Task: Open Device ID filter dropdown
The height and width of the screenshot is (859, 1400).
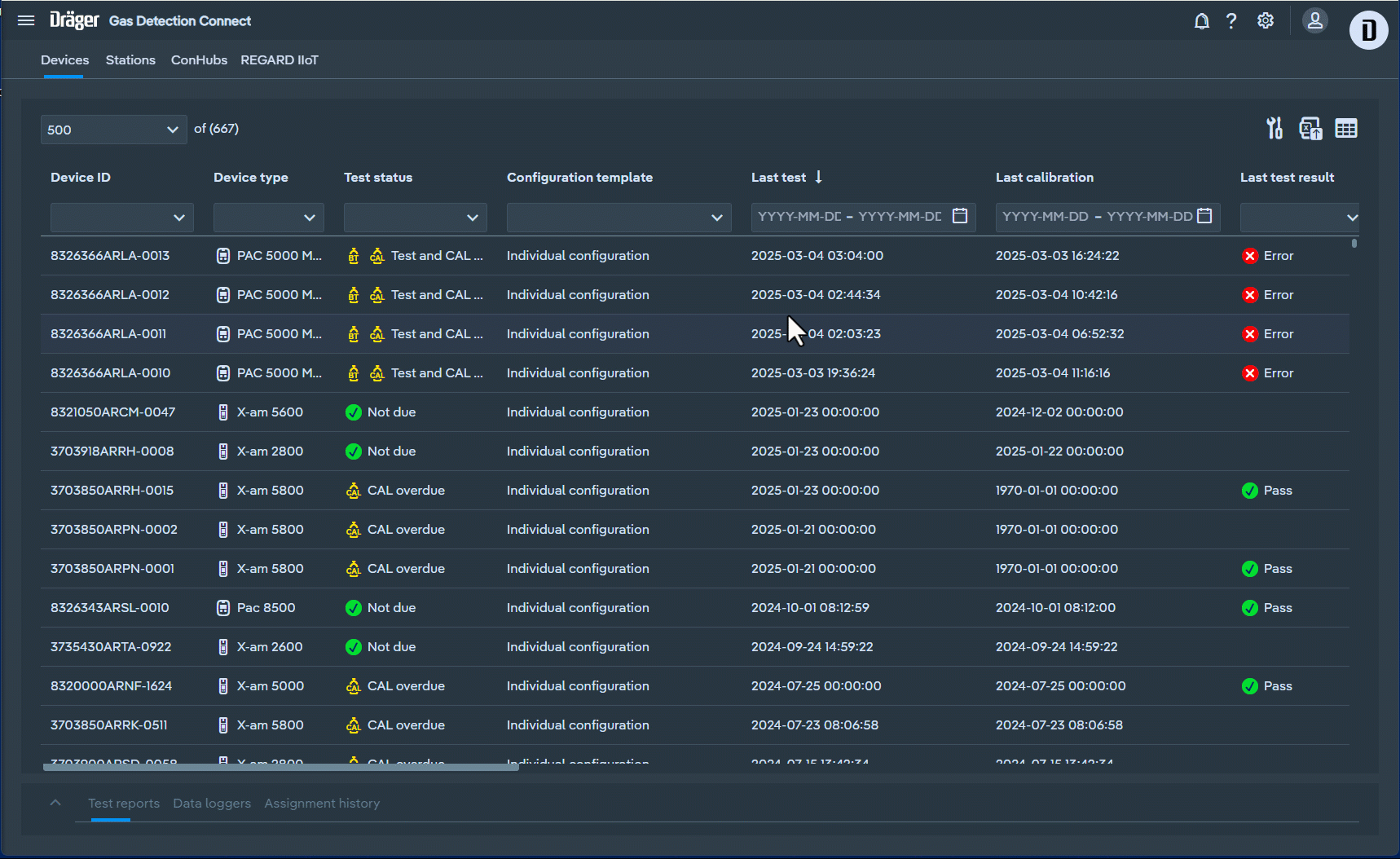Action: pyautogui.click(x=121, y=218)
